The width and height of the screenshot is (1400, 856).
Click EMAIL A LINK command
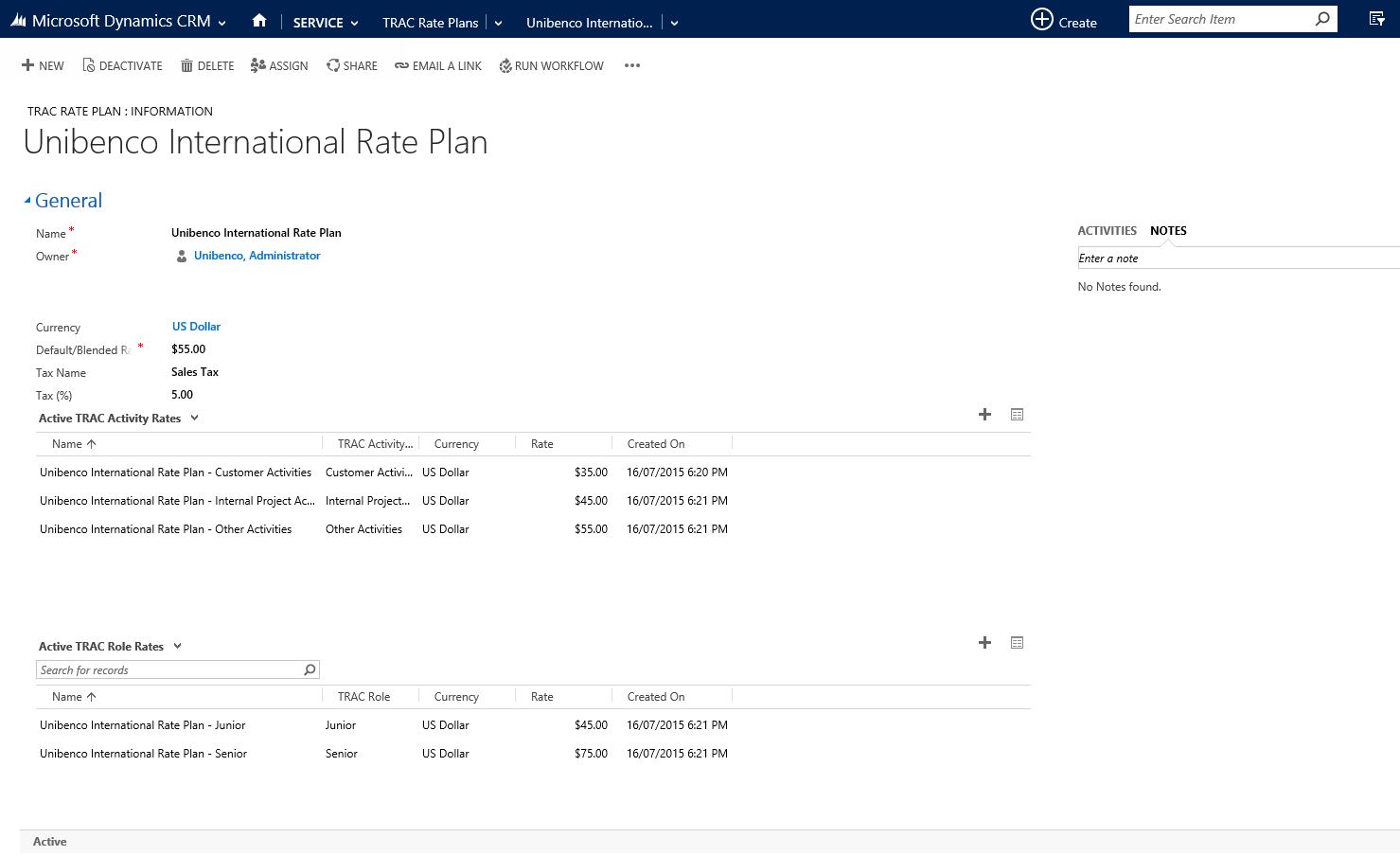pos(438,65)
